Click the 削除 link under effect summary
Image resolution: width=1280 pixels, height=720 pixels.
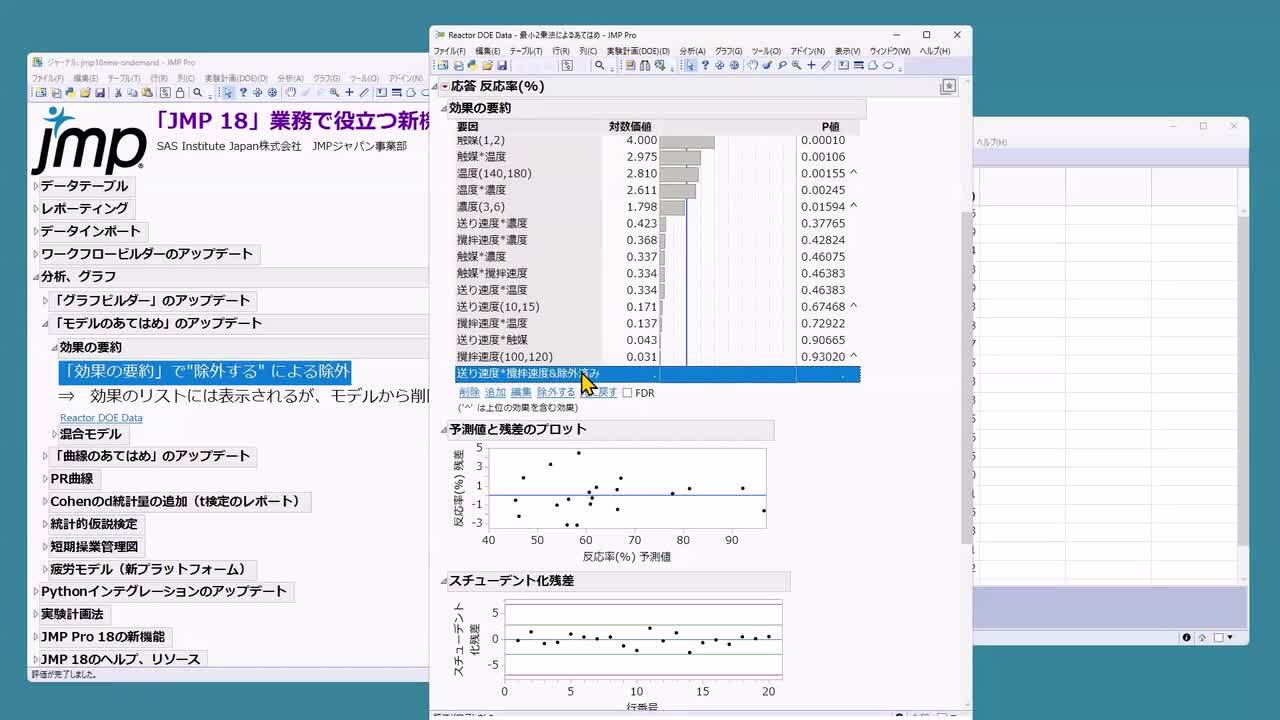[469, 393]
